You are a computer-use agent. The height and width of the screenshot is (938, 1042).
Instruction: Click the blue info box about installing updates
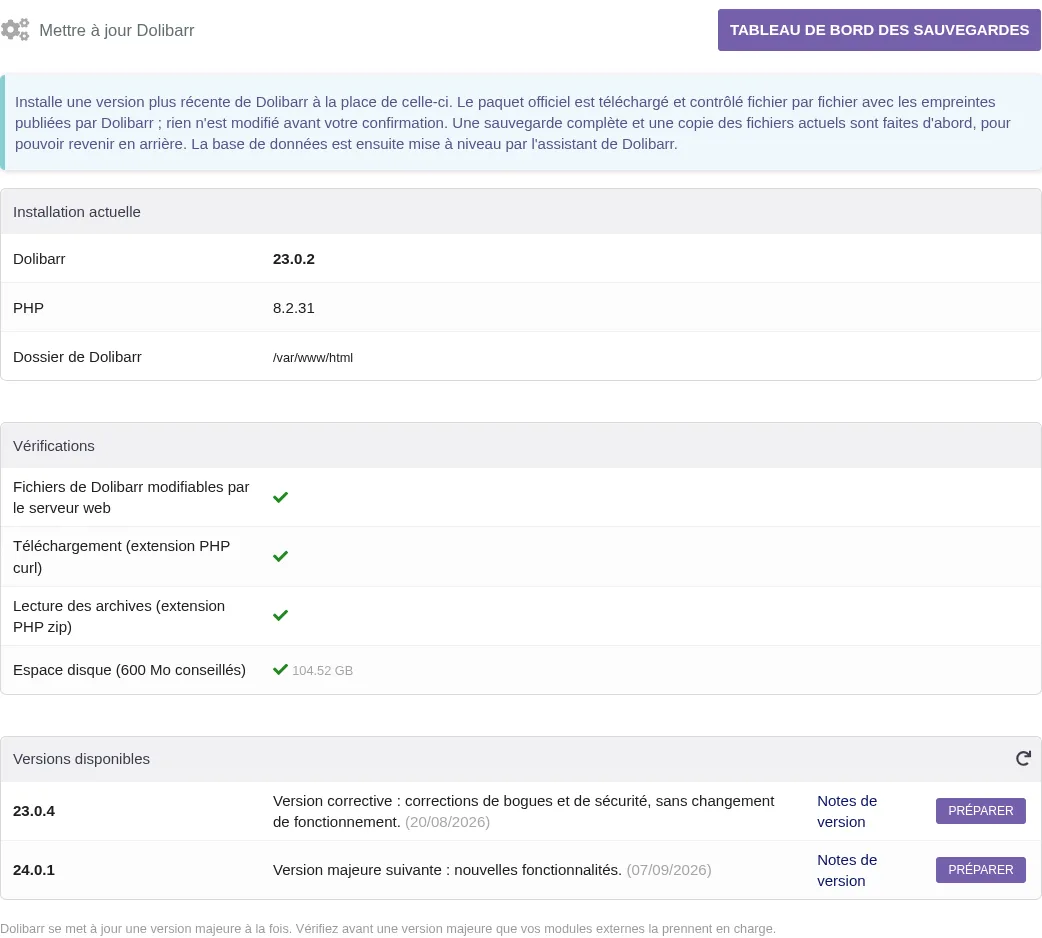(521, 123)
